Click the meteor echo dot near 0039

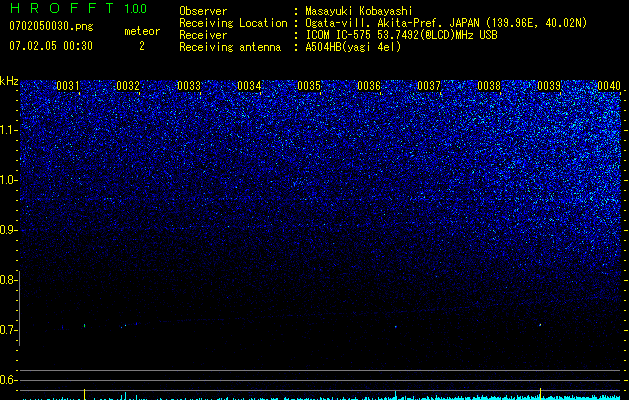click(540, 325)
